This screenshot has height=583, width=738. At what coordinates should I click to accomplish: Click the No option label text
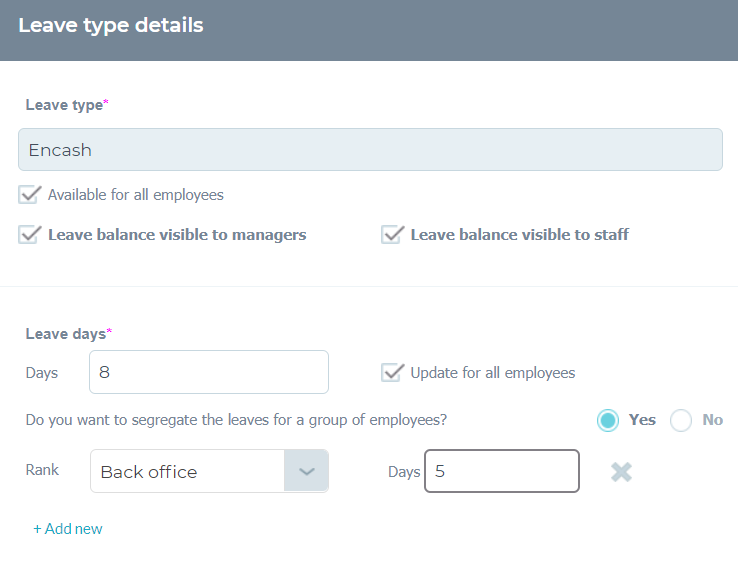(x=713, y=420)
